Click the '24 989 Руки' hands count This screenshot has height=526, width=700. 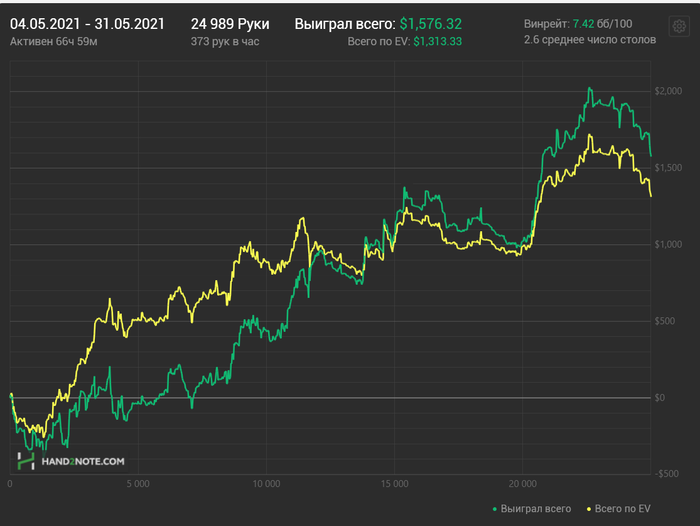(x=230, y=24)
